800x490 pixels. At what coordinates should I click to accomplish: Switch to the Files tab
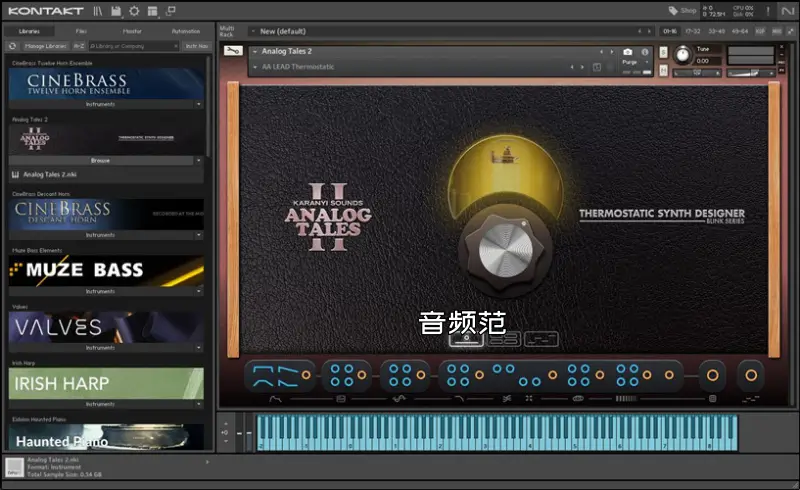tap(81, 31)
